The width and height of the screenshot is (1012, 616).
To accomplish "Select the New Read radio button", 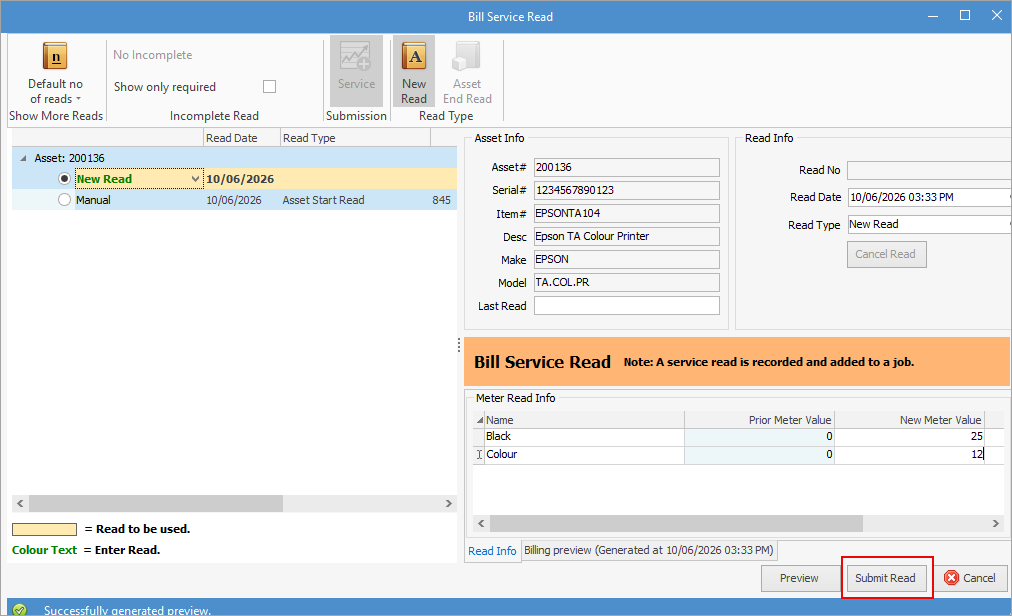I will click(64, 179).
